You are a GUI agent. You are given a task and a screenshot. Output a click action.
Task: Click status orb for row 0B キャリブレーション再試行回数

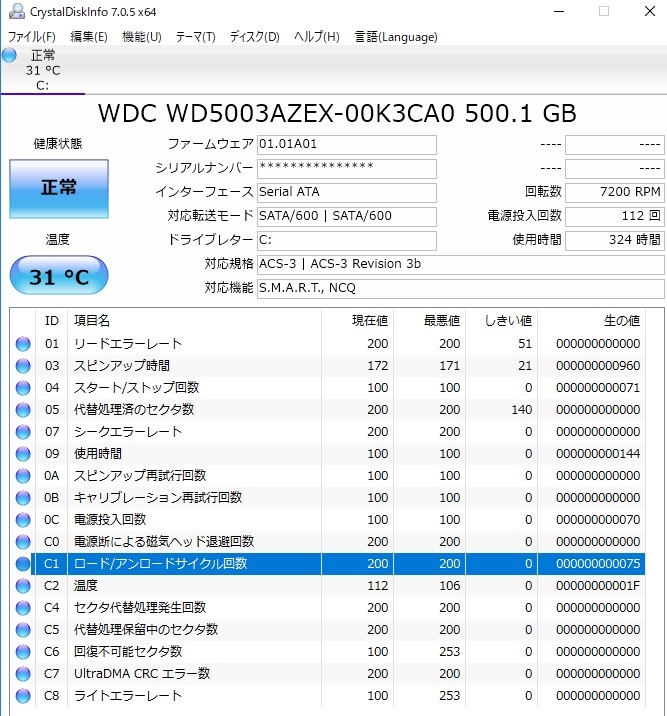pos(23,498)
